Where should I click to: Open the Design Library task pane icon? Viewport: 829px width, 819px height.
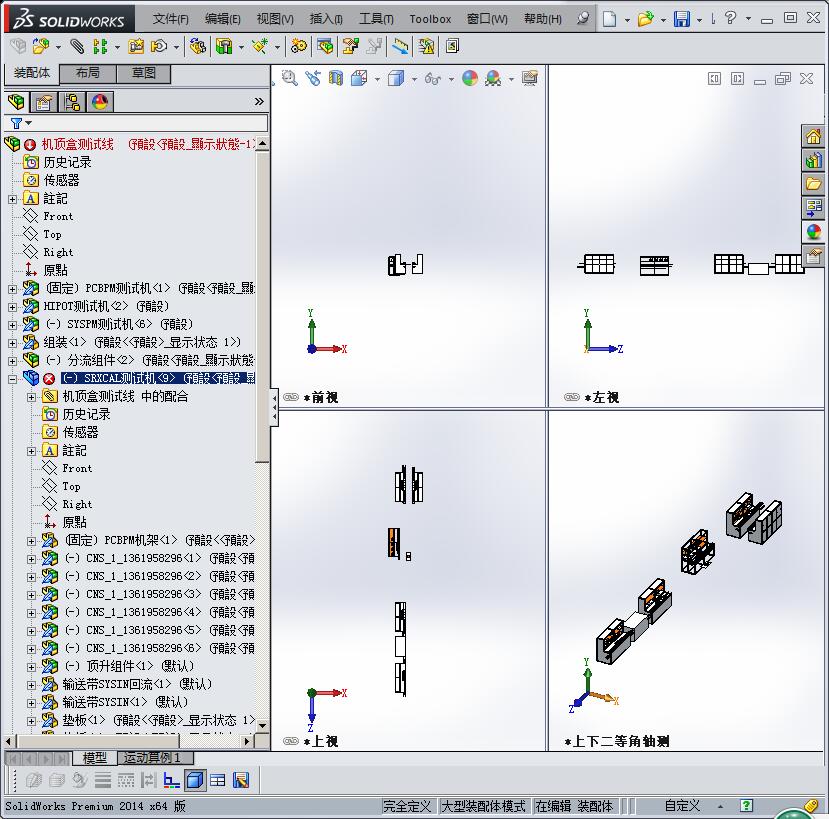click(x=813, y=160)
